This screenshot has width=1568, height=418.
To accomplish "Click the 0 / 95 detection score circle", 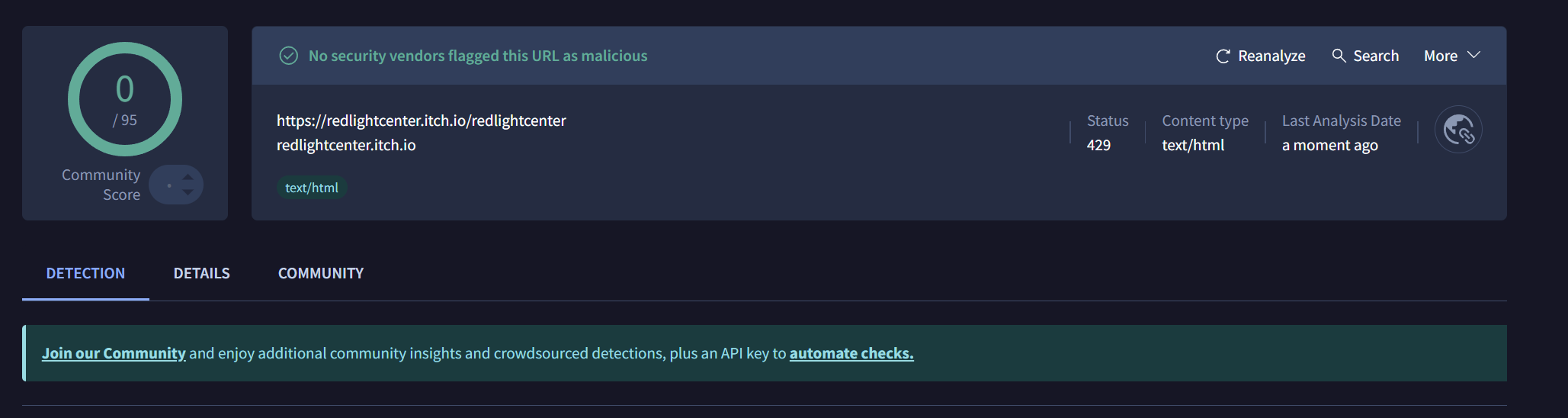I will 125,99.
